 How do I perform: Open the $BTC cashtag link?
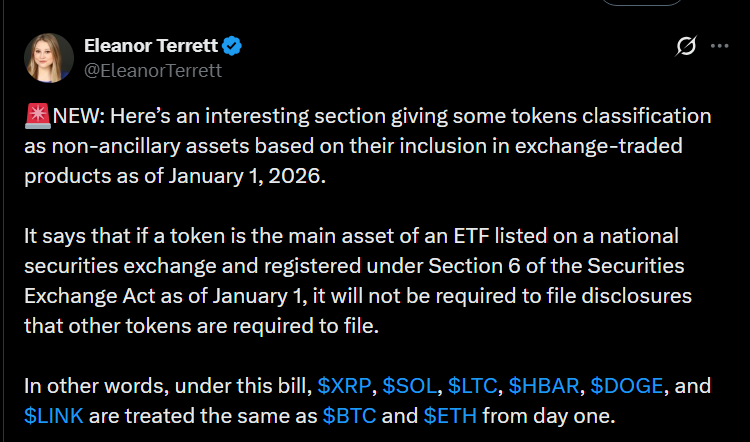350,414
